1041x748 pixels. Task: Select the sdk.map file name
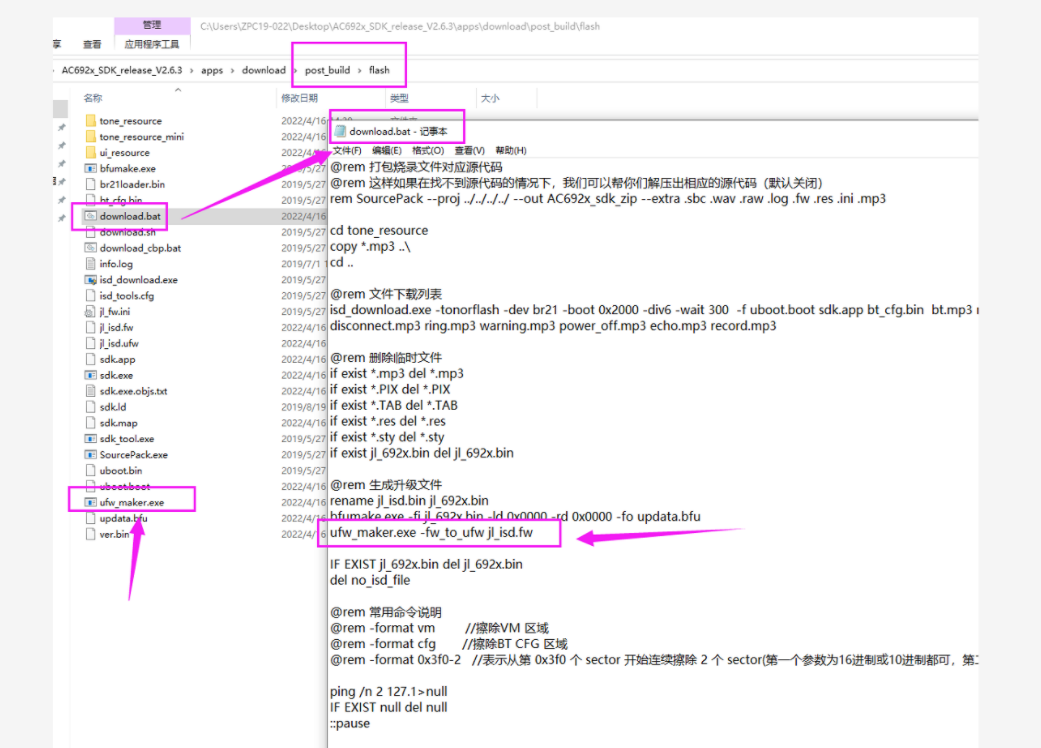point(119,423)
